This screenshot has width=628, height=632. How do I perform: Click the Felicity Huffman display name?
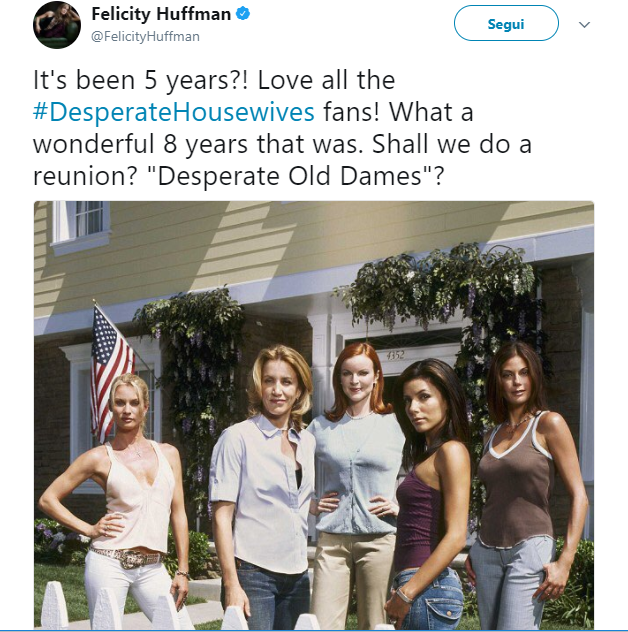[x=161, y=14]
